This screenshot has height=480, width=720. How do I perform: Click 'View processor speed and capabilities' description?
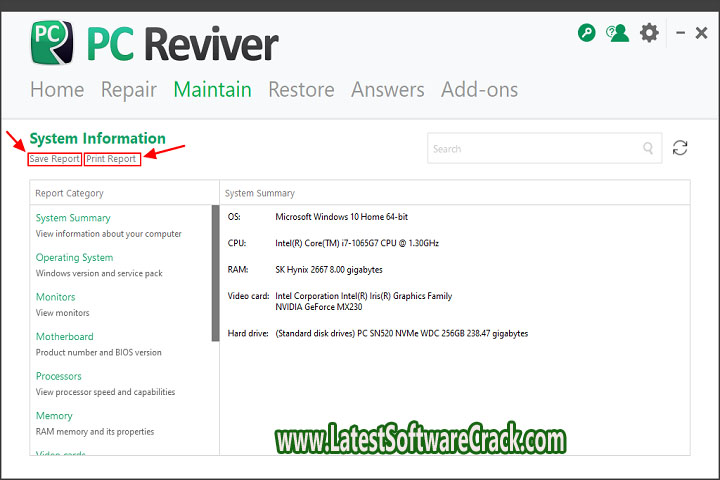tap(106, 392)
